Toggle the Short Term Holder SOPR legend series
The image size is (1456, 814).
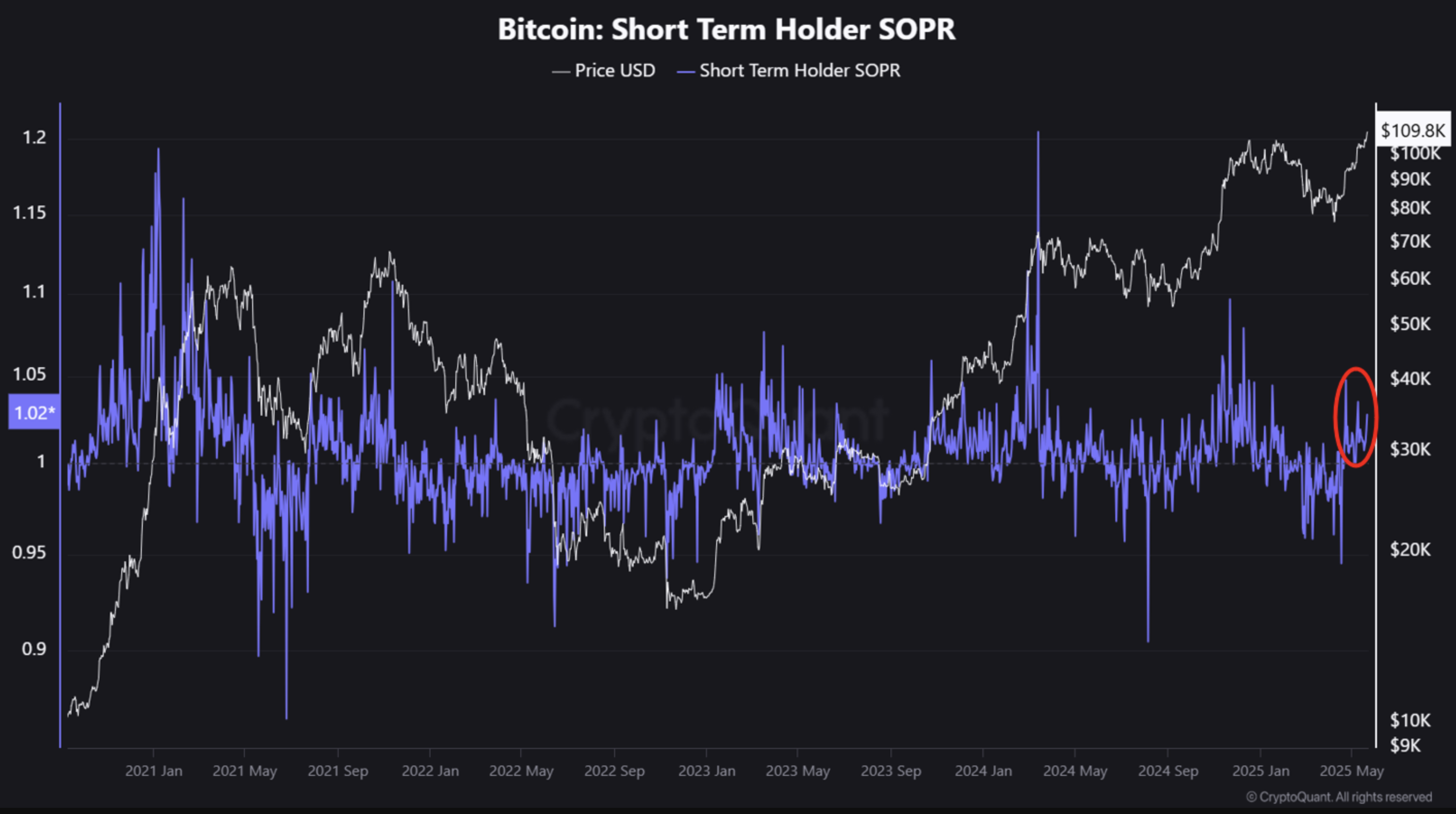coord(799,71)
